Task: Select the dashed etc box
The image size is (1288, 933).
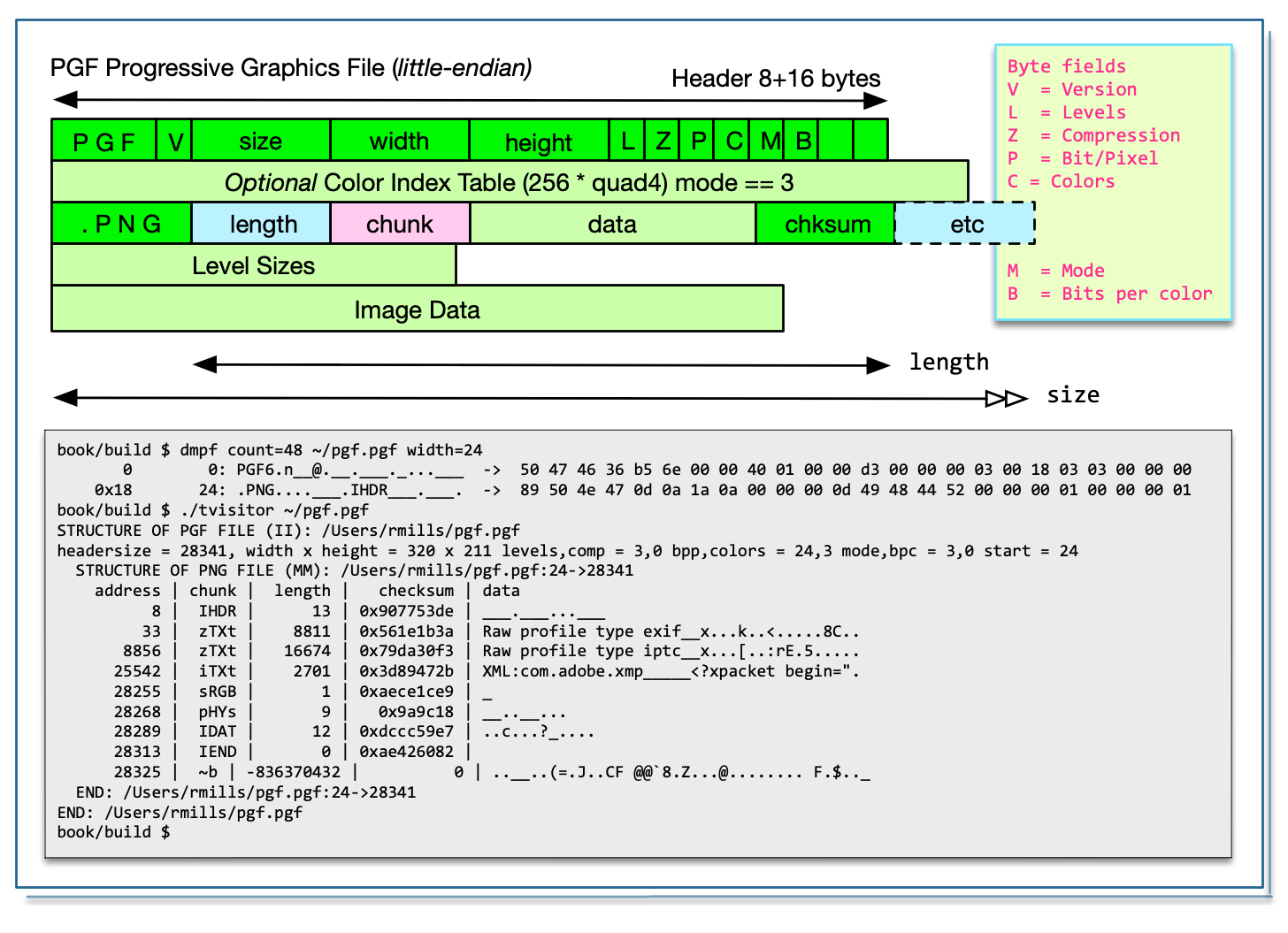Action: 966,224
